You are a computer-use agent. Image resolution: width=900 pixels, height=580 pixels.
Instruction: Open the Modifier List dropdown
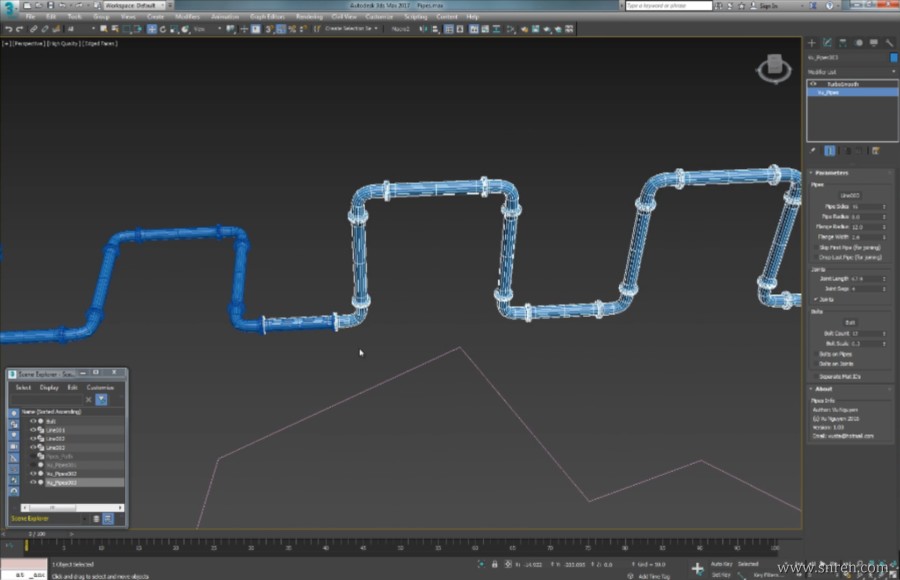(852, 72)
